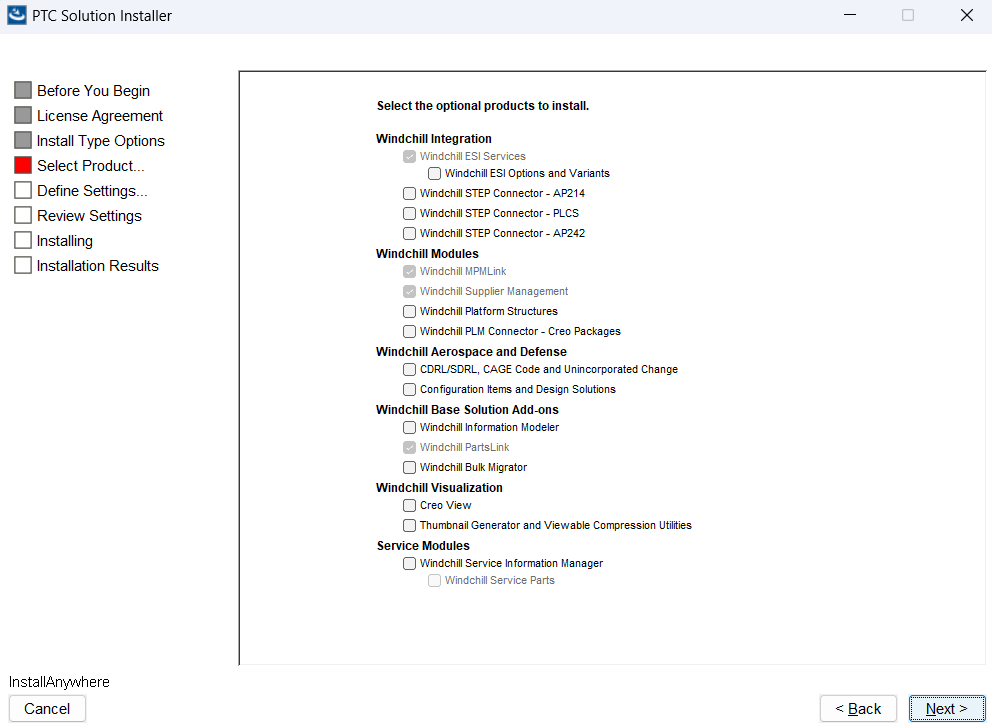
Task: Go back with the Back button
Action: (x=858, y=708)
